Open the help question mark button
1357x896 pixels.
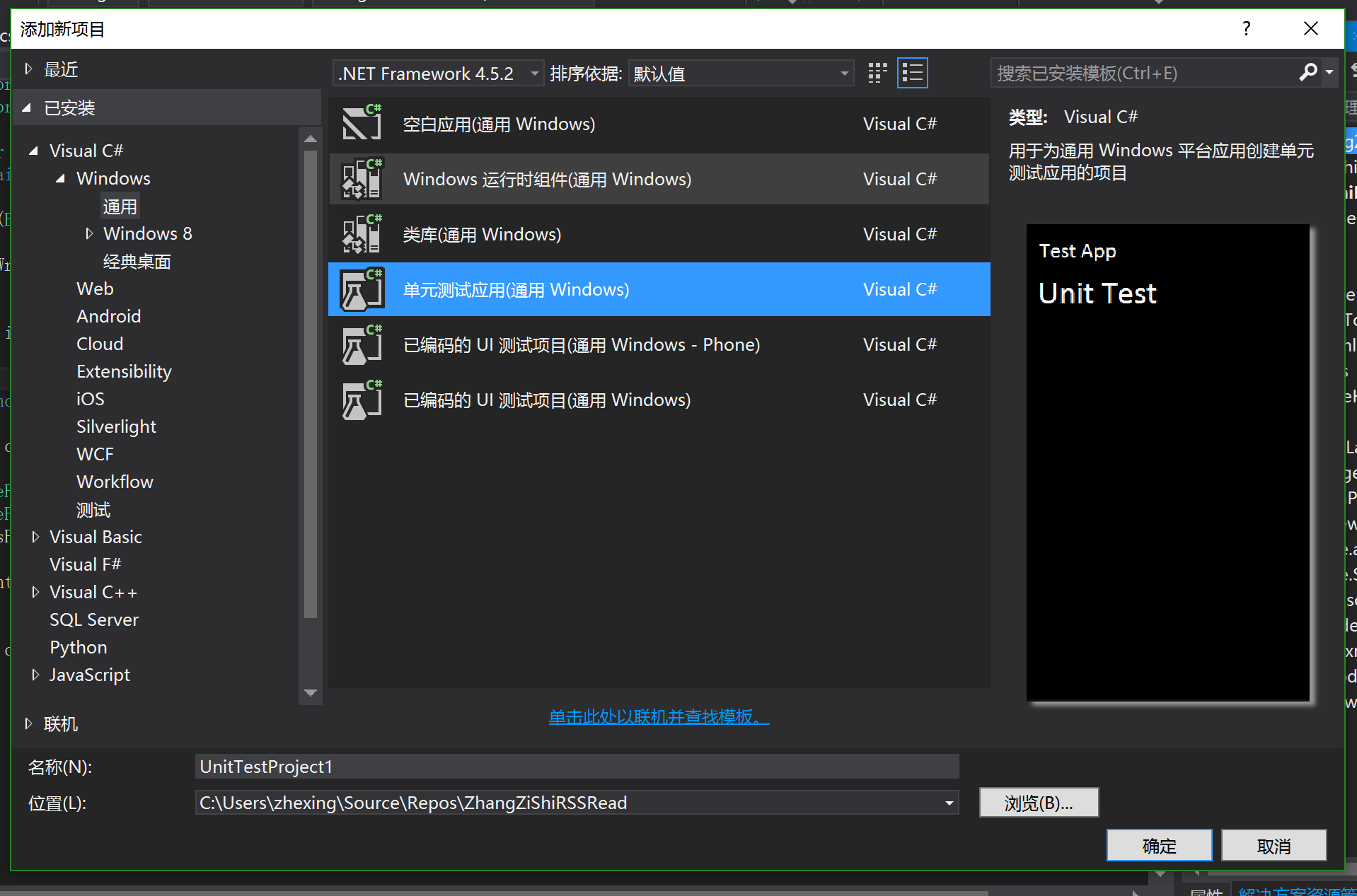[1247, 28]
